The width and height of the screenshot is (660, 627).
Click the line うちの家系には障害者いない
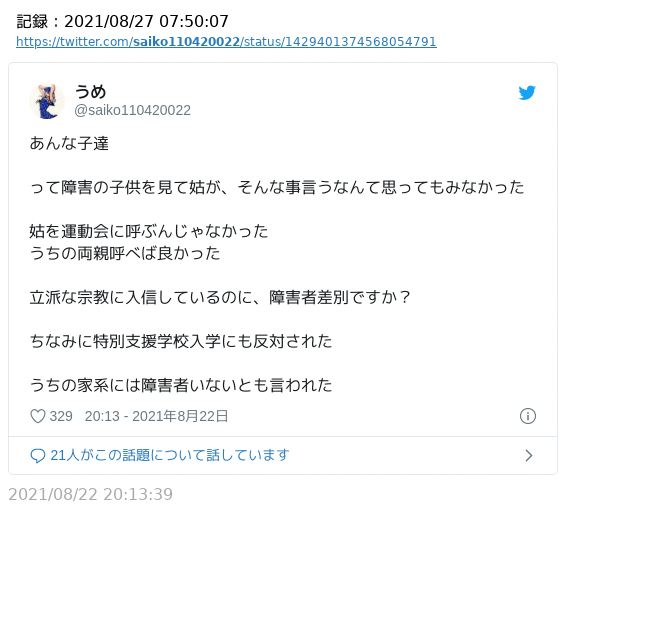pos(181,385)
